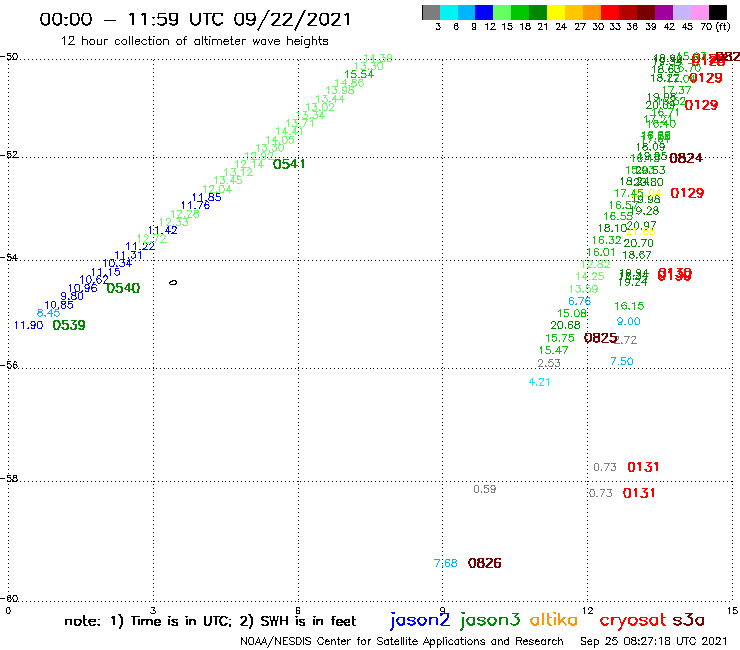Click the jason2 satellite legend label
This screenshot has height=650, width=740.
(x=420, y=620)
